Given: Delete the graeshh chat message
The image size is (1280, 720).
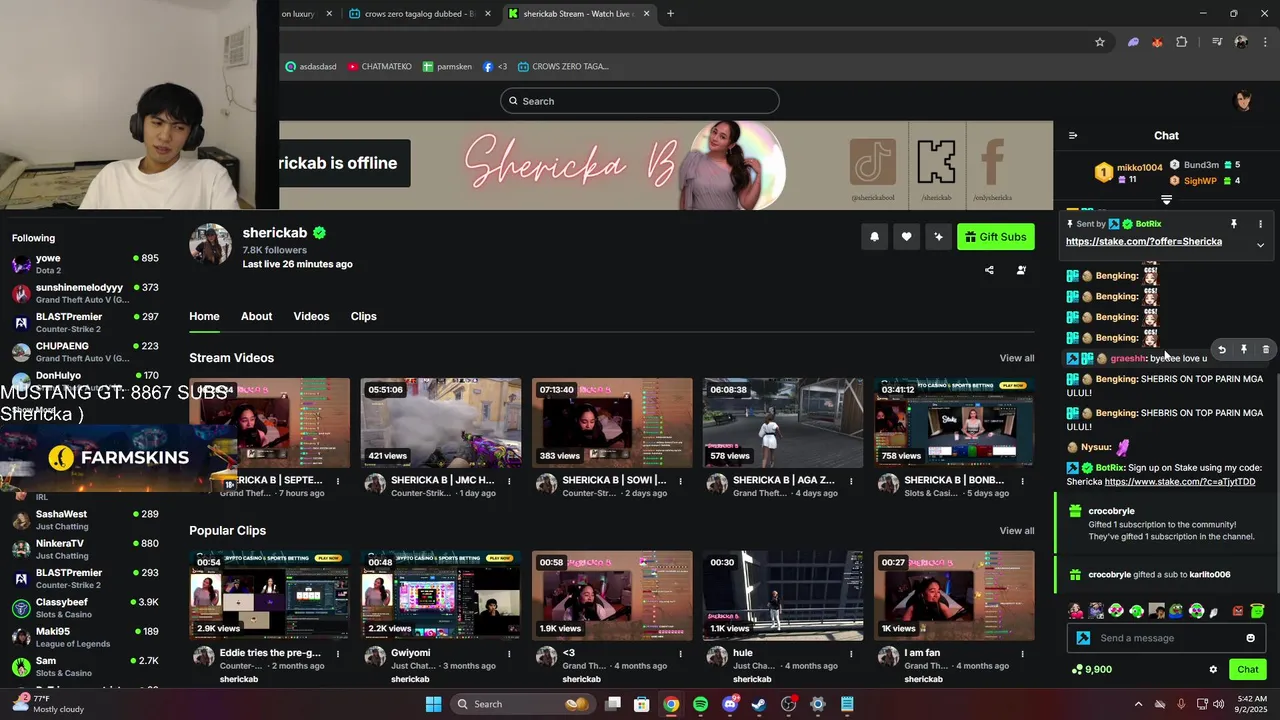Looking at the screenshot, I should tap(1265, 350).
